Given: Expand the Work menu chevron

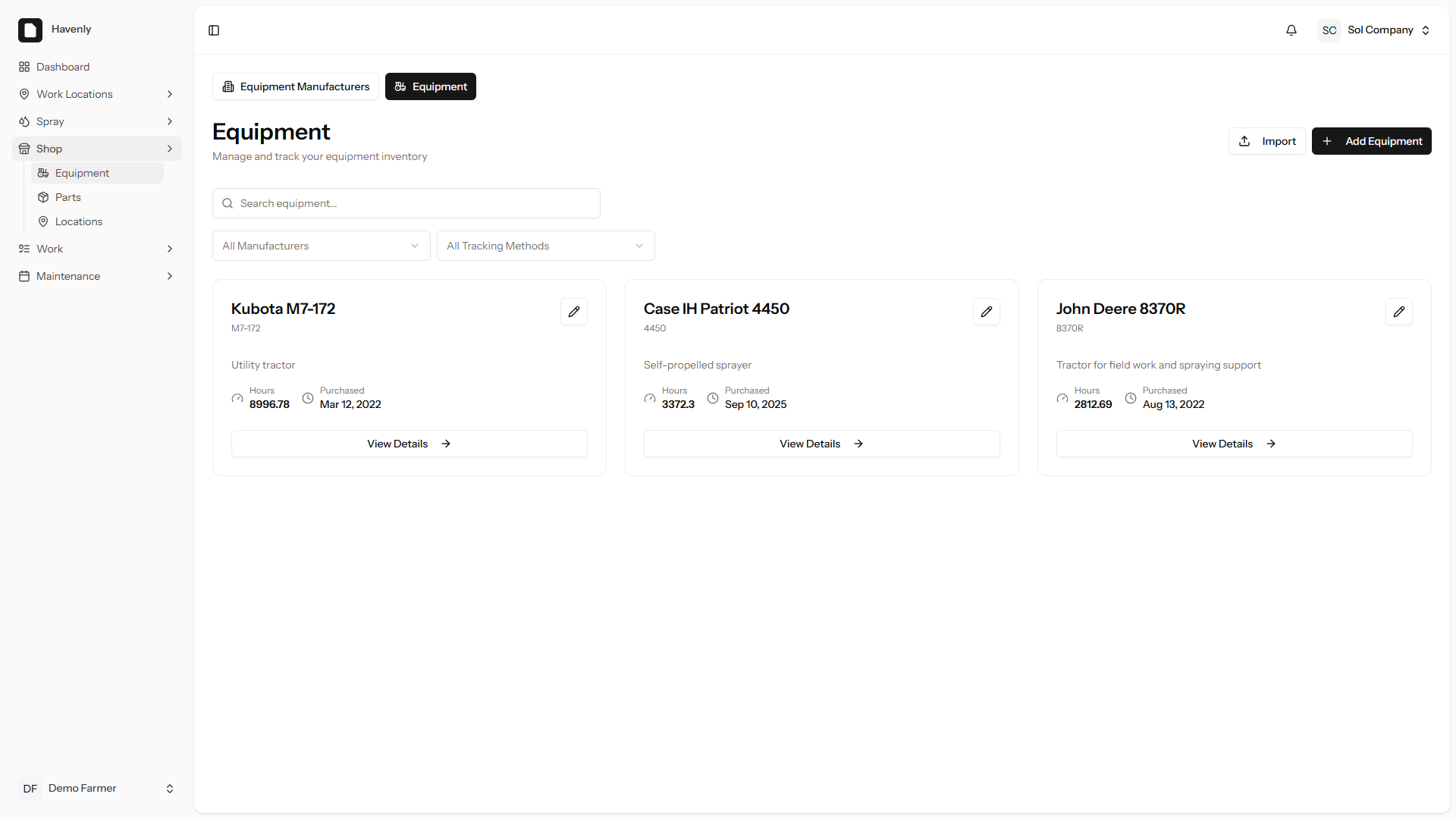Looking at the screenshot, I should tap(170, 249).
